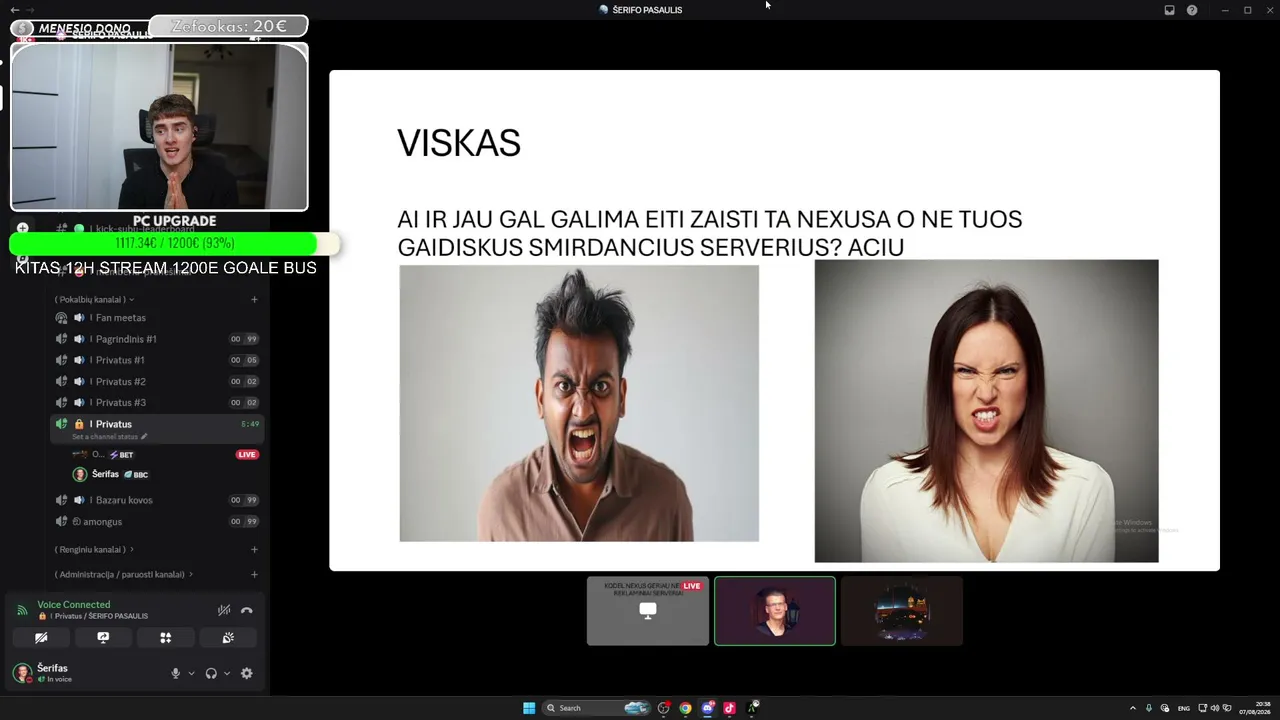Viewport: 1280px width, 720px height.
Task: Open the activities launcher button
Action: point(166,638)
